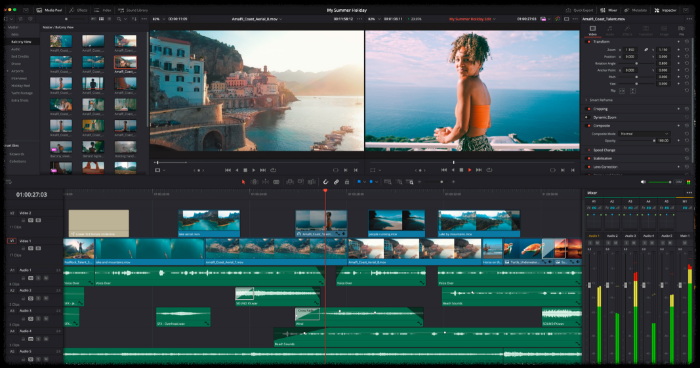
Task: Toggle the Lens Correction enable switch
Action: (x=588, y=167)
